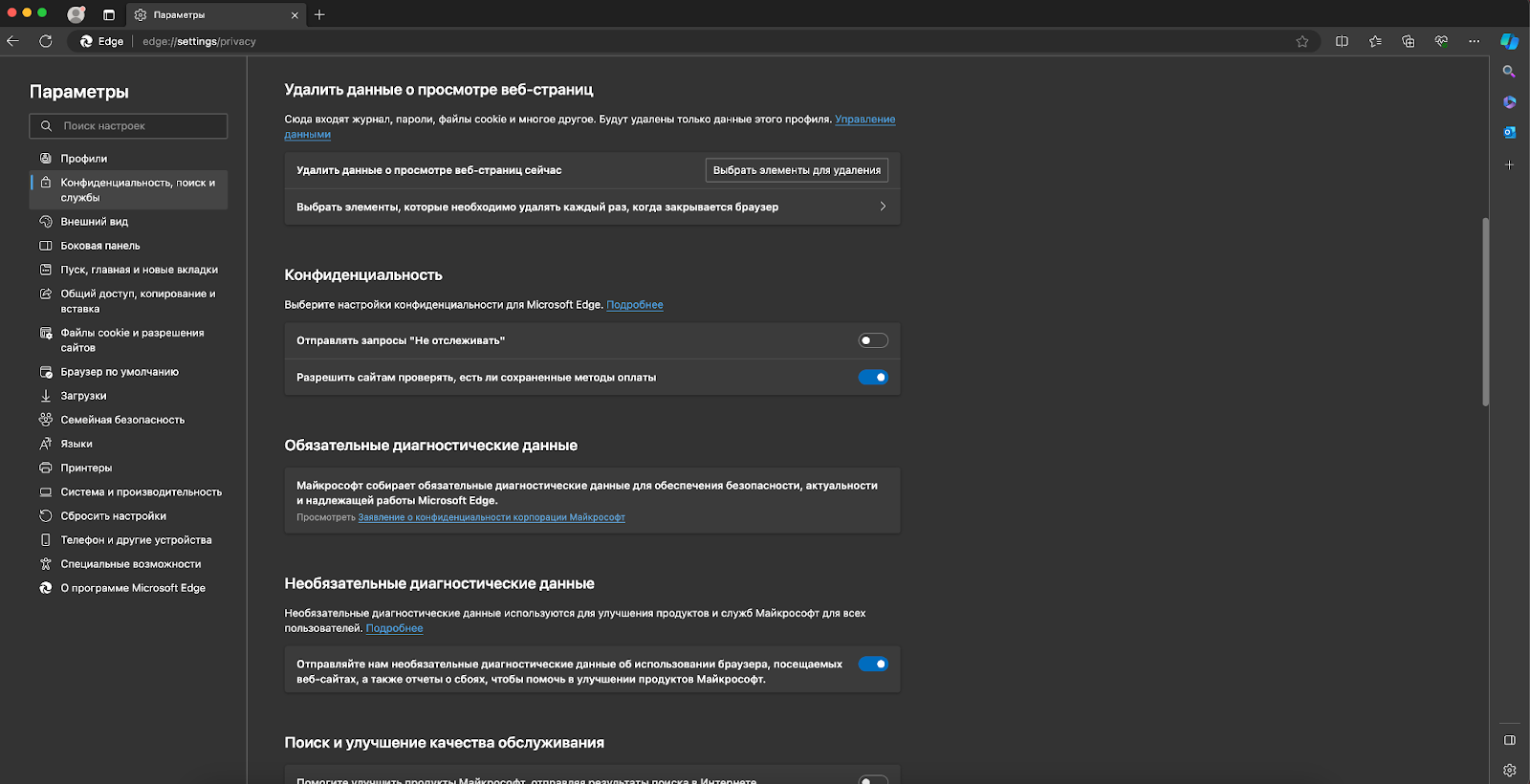This screenshot has height=784, width=1530.
Task: Click the search icon in the right sidebar
Action: coord(1509,72)
